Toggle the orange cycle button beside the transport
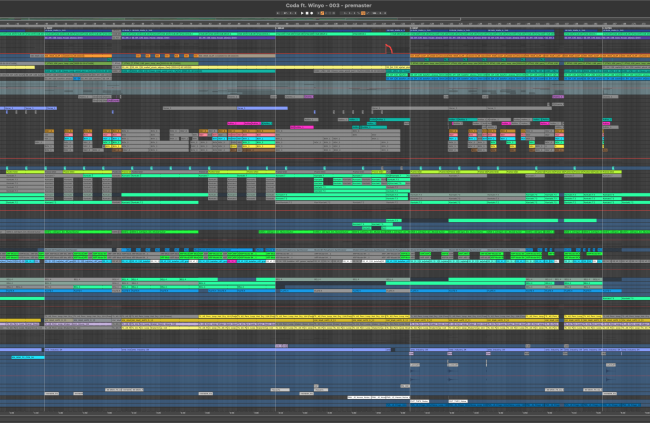 tap(322, 13)
